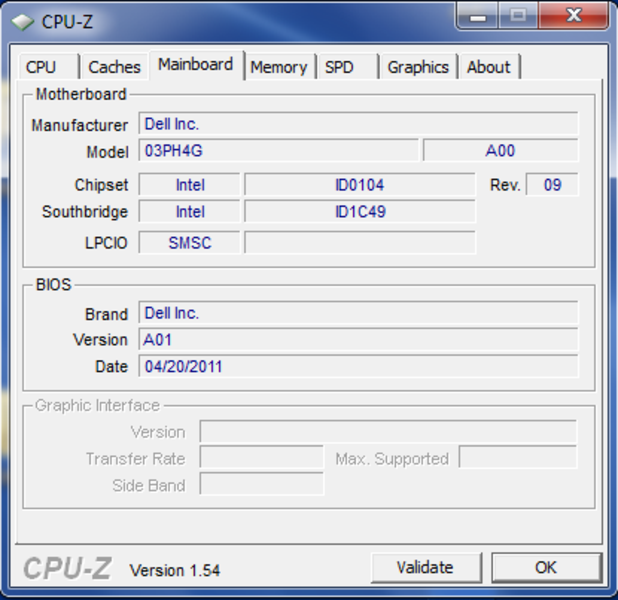Switch to the CPU tab

(x=48, y=67)
